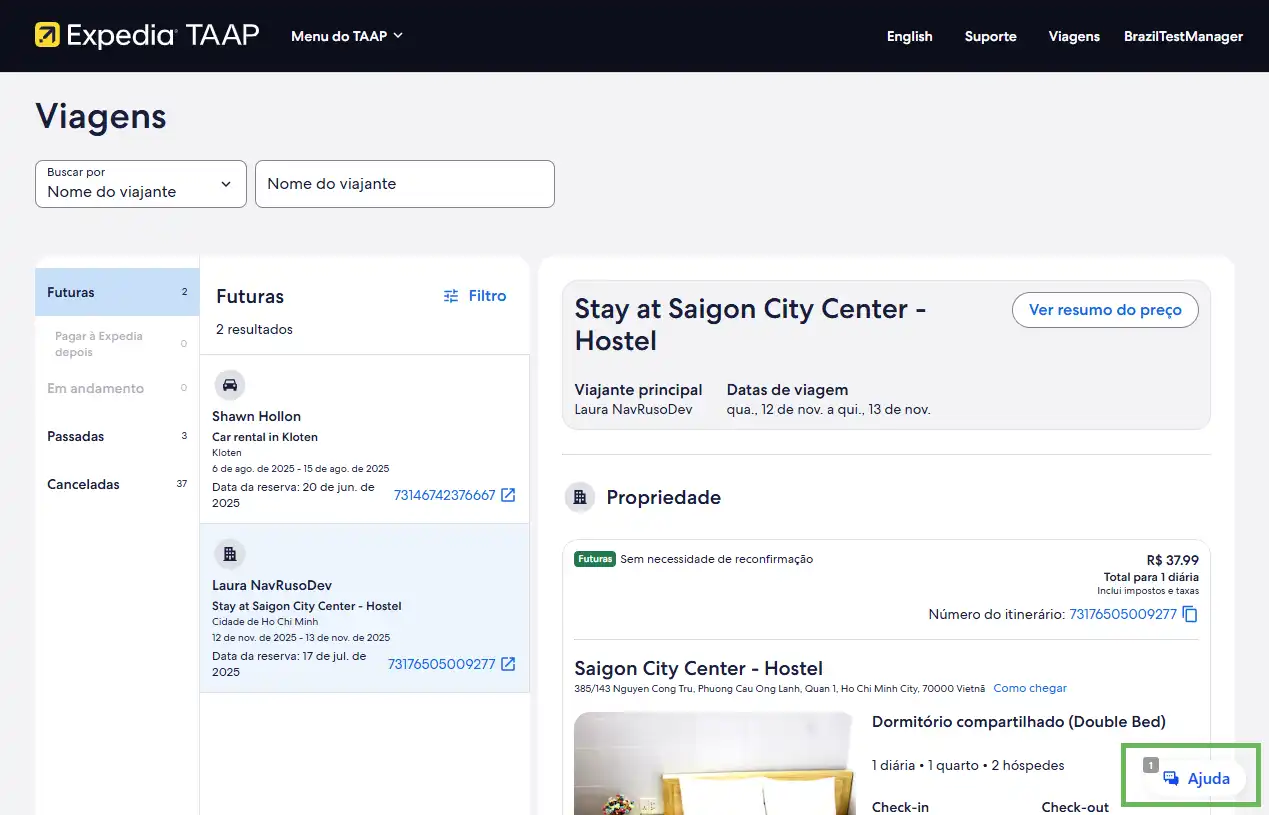
Task: Click the Ajuda chat bubble icon
Action: 1171,779
